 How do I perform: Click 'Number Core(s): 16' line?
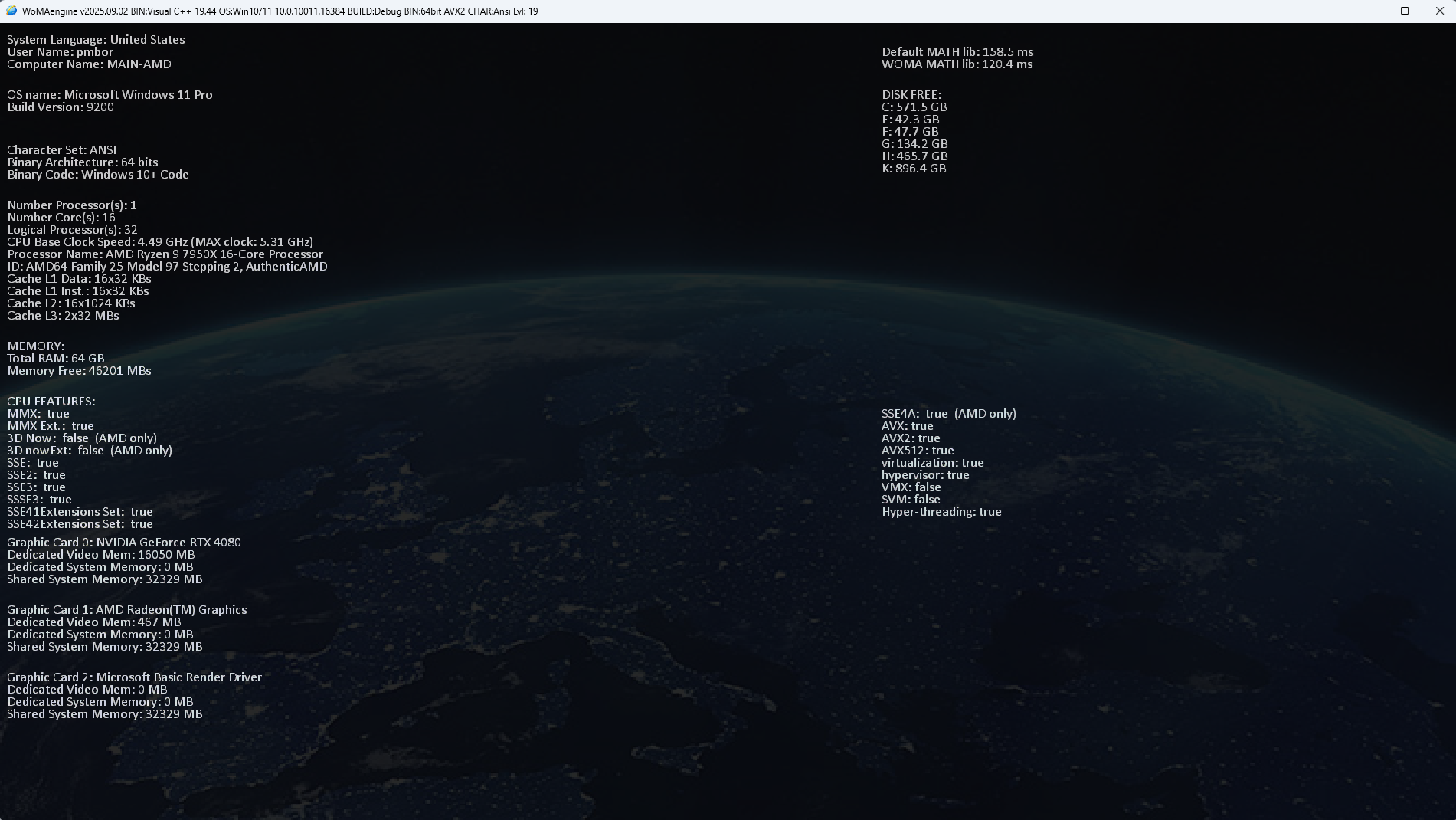[61, 218]
